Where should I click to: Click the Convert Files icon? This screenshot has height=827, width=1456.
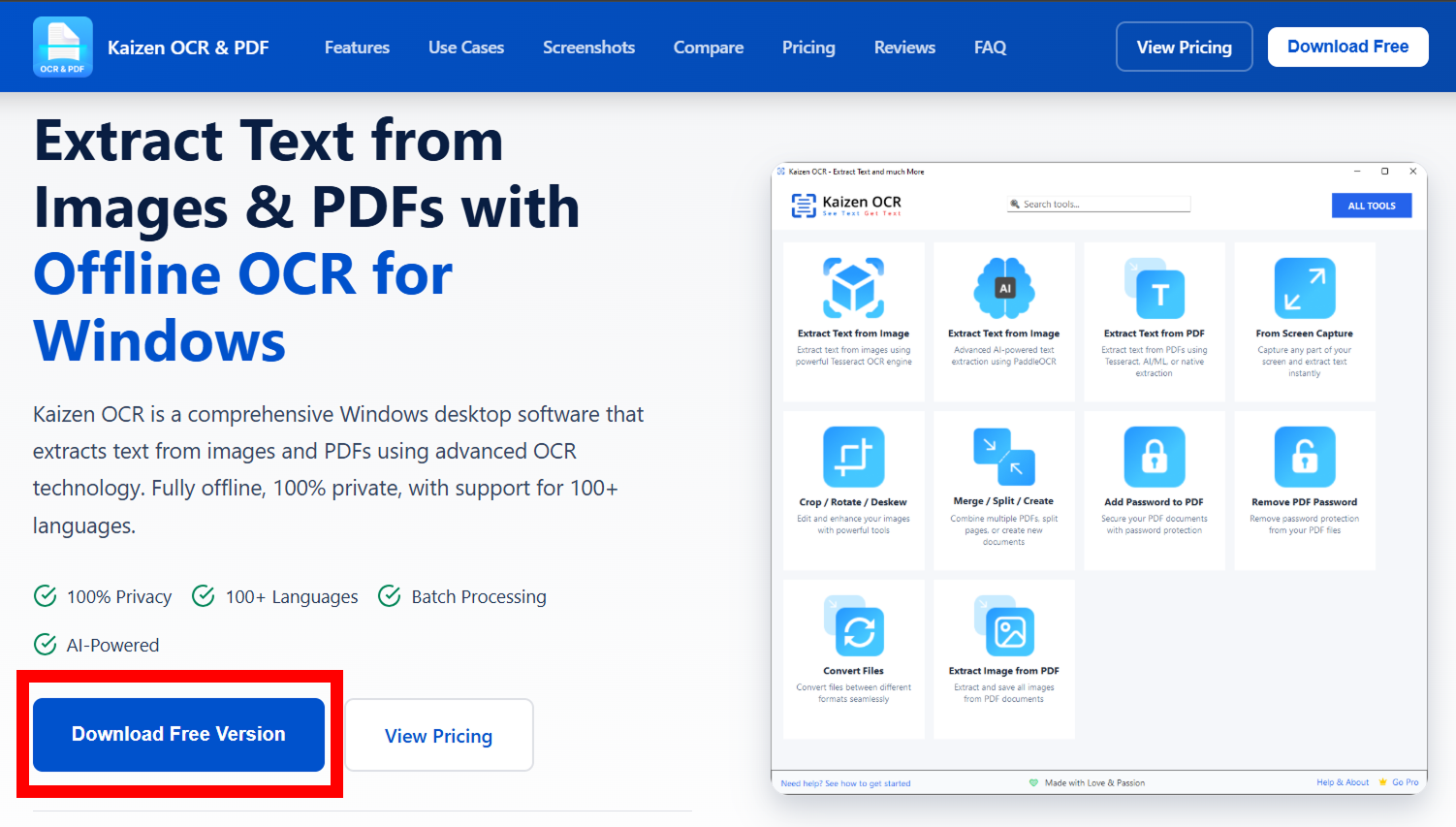pos(853,626)
